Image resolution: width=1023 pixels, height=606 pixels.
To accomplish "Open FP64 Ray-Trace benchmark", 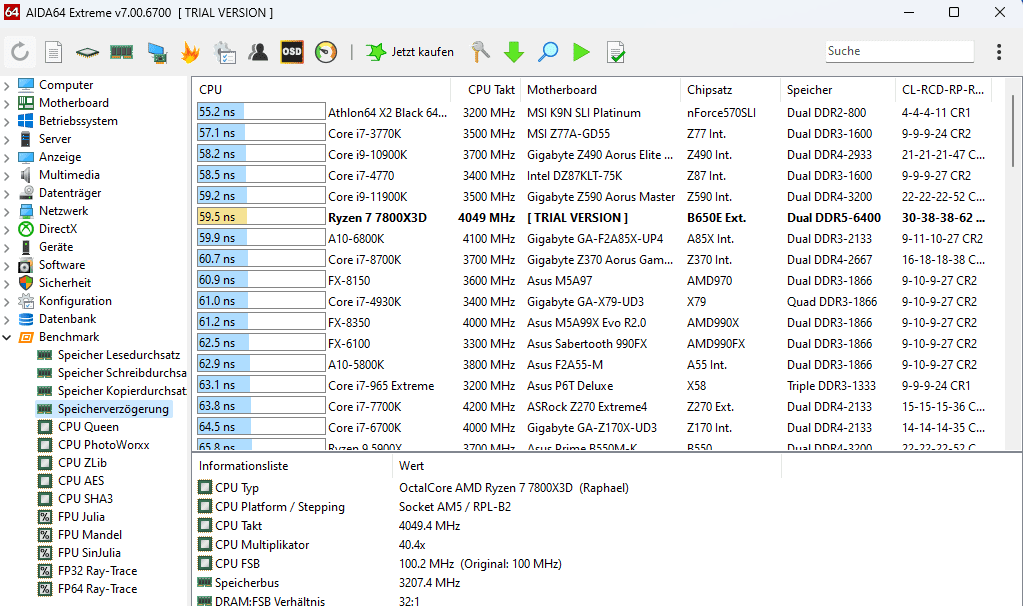I will coord(97,589).
